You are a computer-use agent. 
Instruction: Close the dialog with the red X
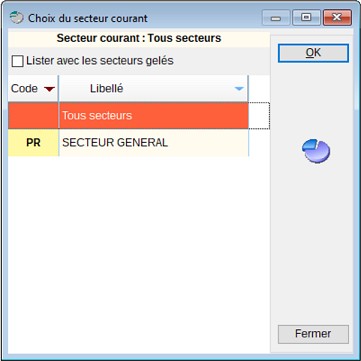[337, 18]
